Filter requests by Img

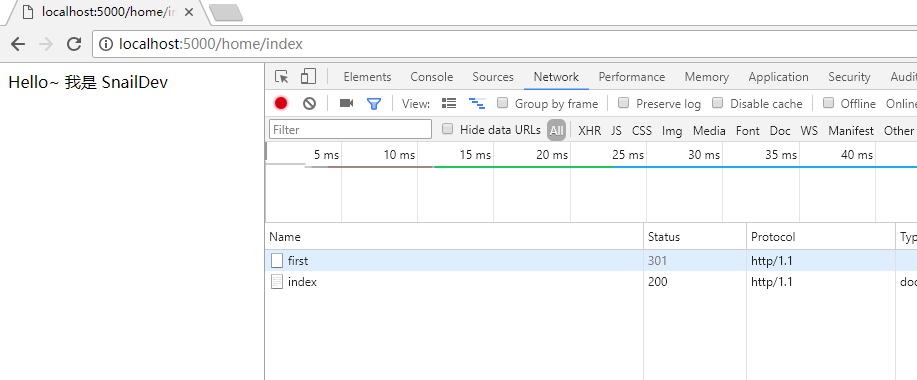(x=672, y=130)
